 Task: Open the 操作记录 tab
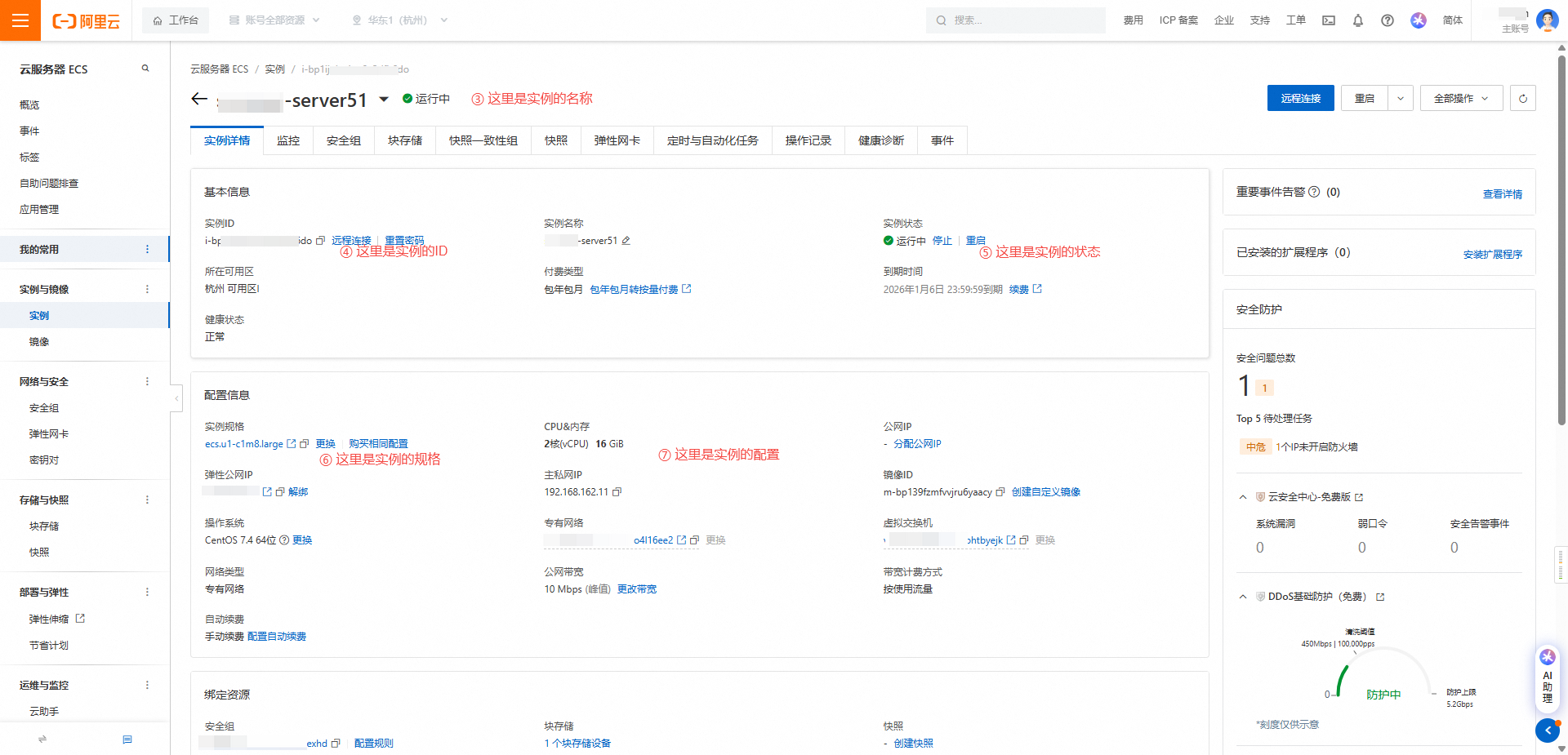click(x=808, y=140)
